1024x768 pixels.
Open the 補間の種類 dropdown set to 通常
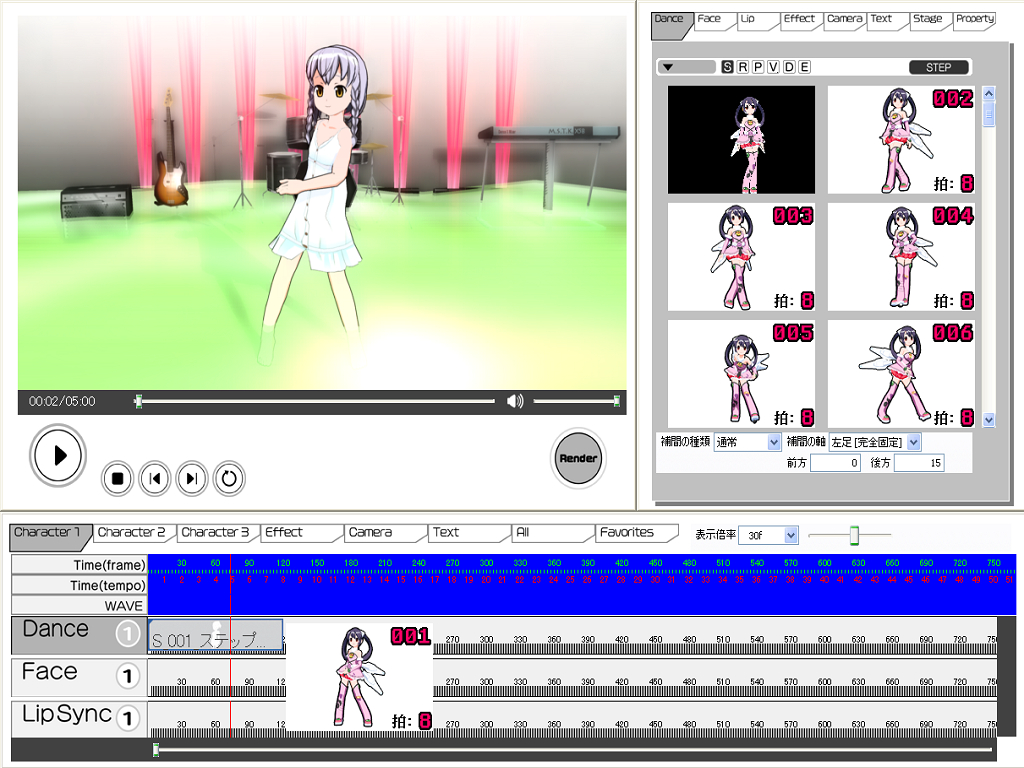[x=747, y=442]
